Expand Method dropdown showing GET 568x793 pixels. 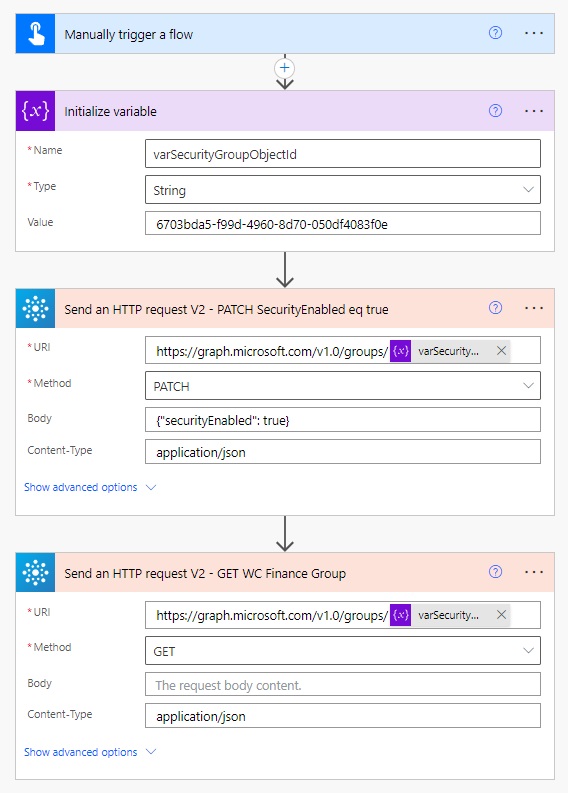click(342, 650)
